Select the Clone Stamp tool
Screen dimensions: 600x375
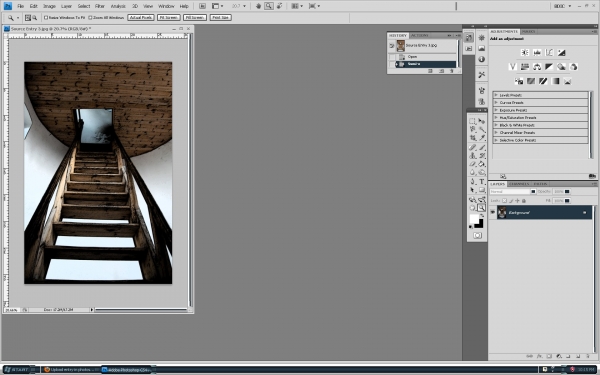click(473, 155)
